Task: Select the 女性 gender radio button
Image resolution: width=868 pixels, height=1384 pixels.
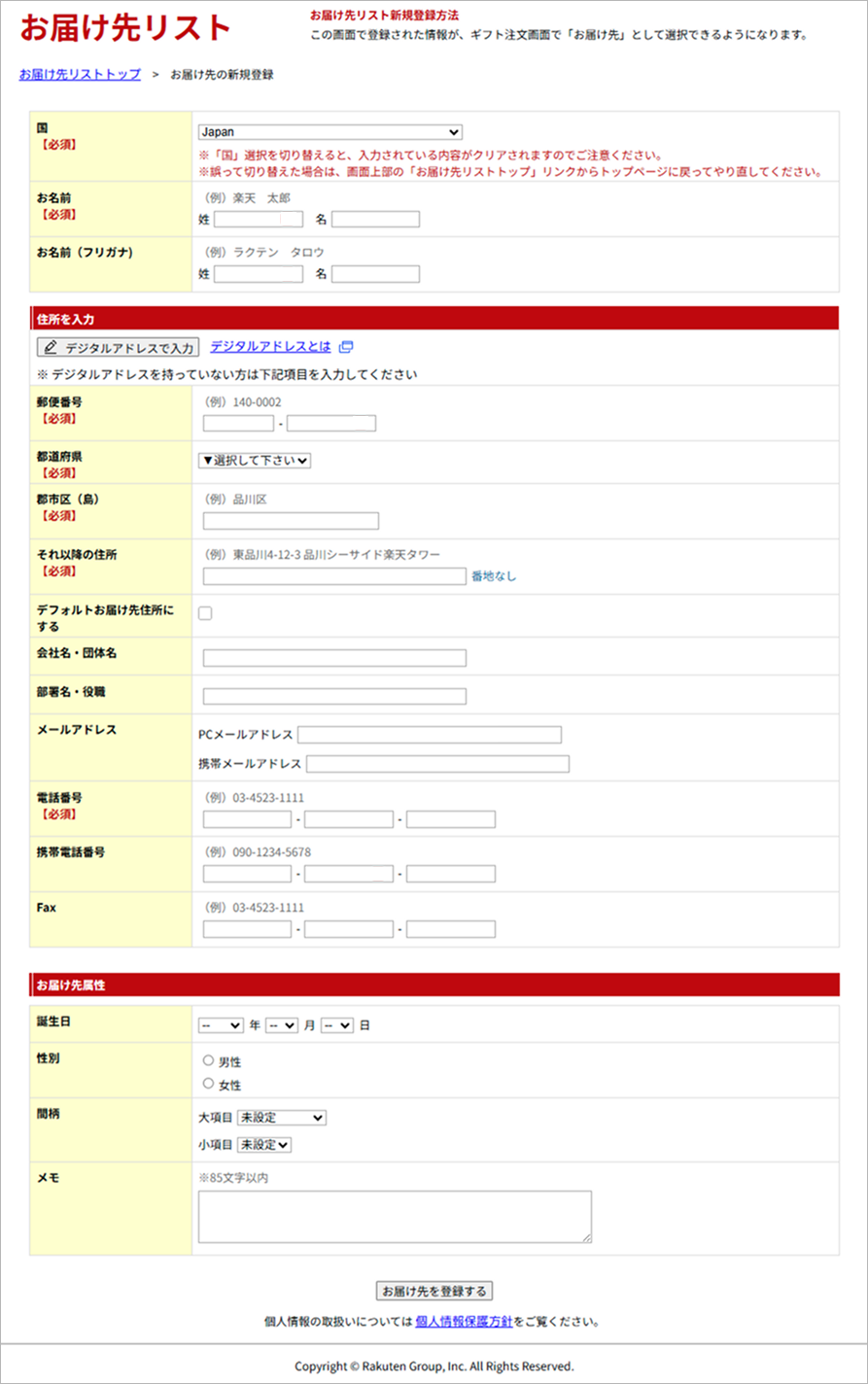Action: pyautogui.click(x=208, y=1083)
